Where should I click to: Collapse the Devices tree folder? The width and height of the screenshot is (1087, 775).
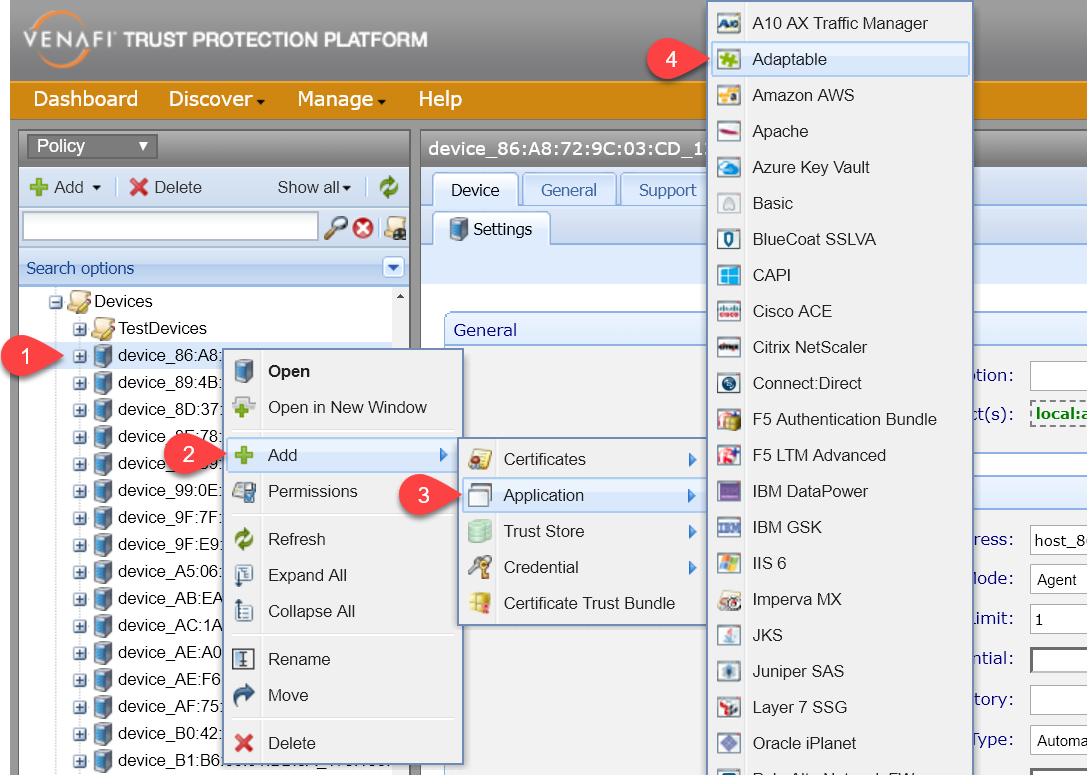(x=57, y=301)
